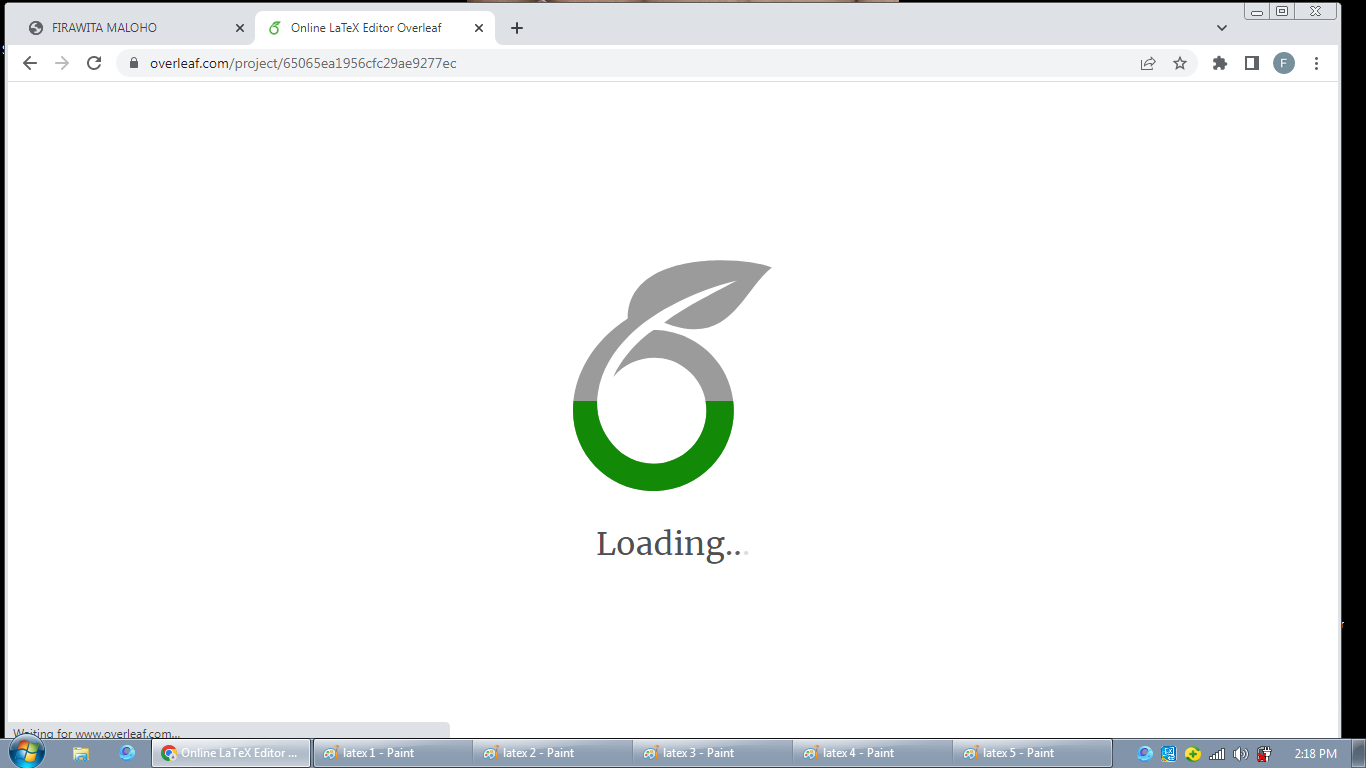The width and height of the screenshot is (1366, 768).
Task: Switch to latex 2 - Paint window
Action: [x=552, y=753]
